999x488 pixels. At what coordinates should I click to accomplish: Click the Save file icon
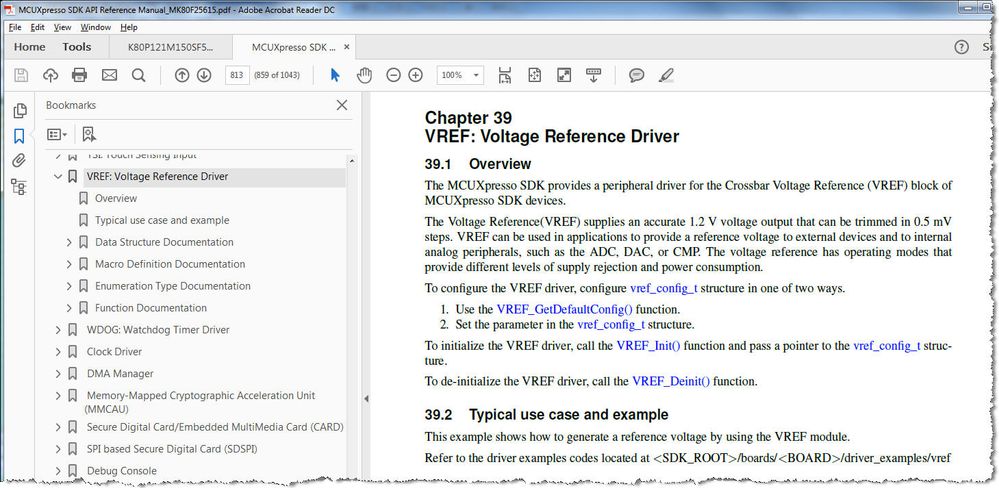pos(21,75)
